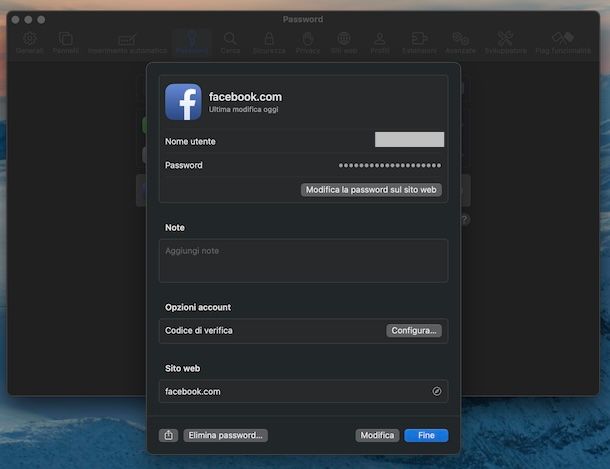
Task: Click the facebook.com title heading
Action: [x=245, y=96]
